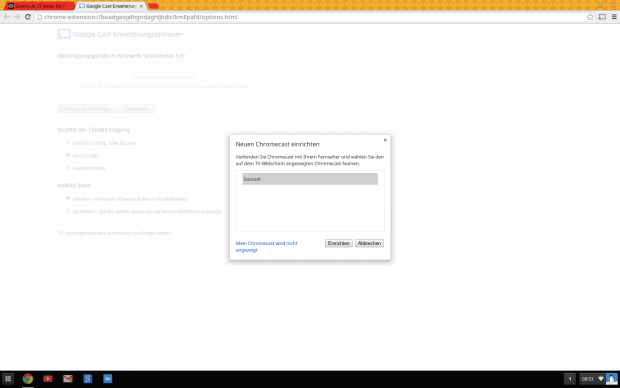Select Sehr hoch (720p, hohe Bitrate) quality
The image size is (620, 388).
[68, 143]
